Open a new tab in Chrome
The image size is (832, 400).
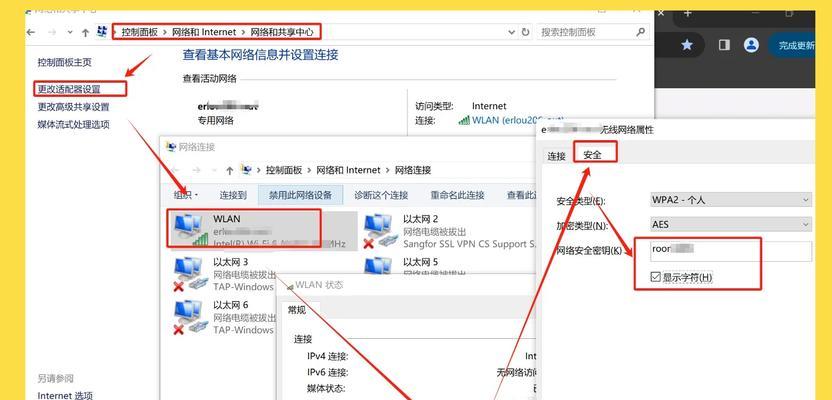[688, 14]
